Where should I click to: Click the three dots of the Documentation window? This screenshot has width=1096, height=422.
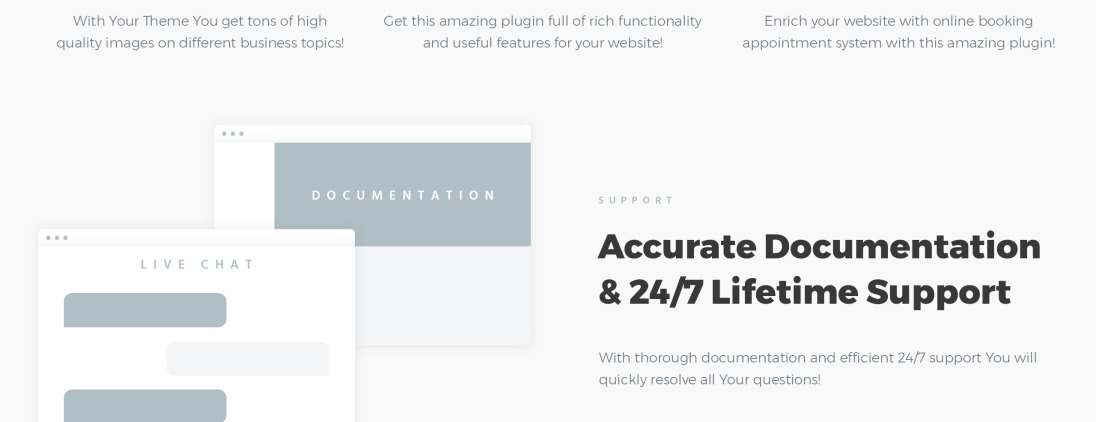tap(233, 133)
